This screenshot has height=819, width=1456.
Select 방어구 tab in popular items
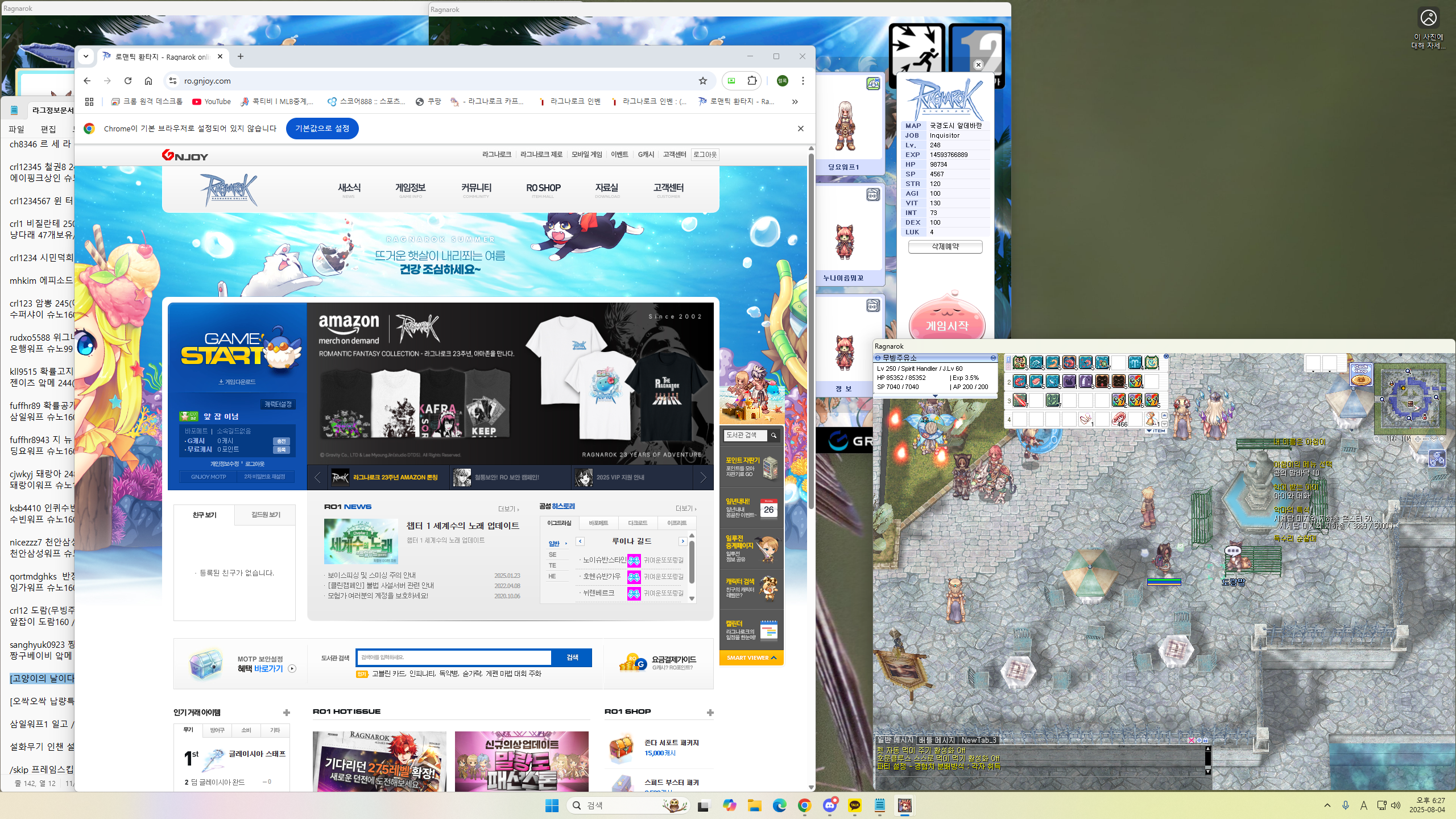pyautogui.click(x=217, y=730)
